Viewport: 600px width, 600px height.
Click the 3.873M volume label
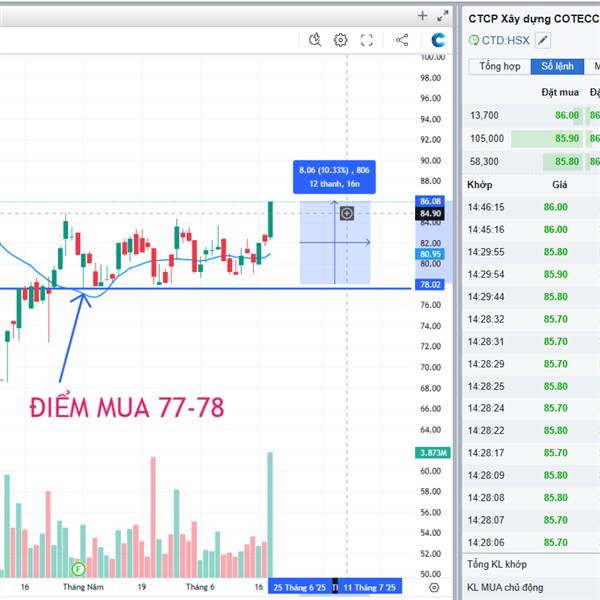[433, 453]
